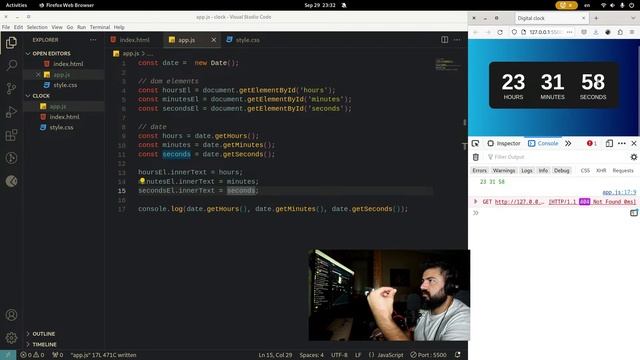The width and height of the screenshot is (640, 360).
Task: Open the Accounts icon in activity bar
Action: pyautogui.click(x=11, y=315)
